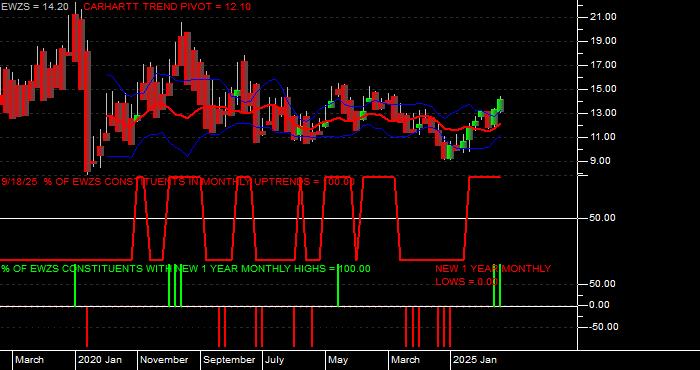Click the 2020 Jan date label
This screenshot has width=700, height=370.
click(100, 360)
